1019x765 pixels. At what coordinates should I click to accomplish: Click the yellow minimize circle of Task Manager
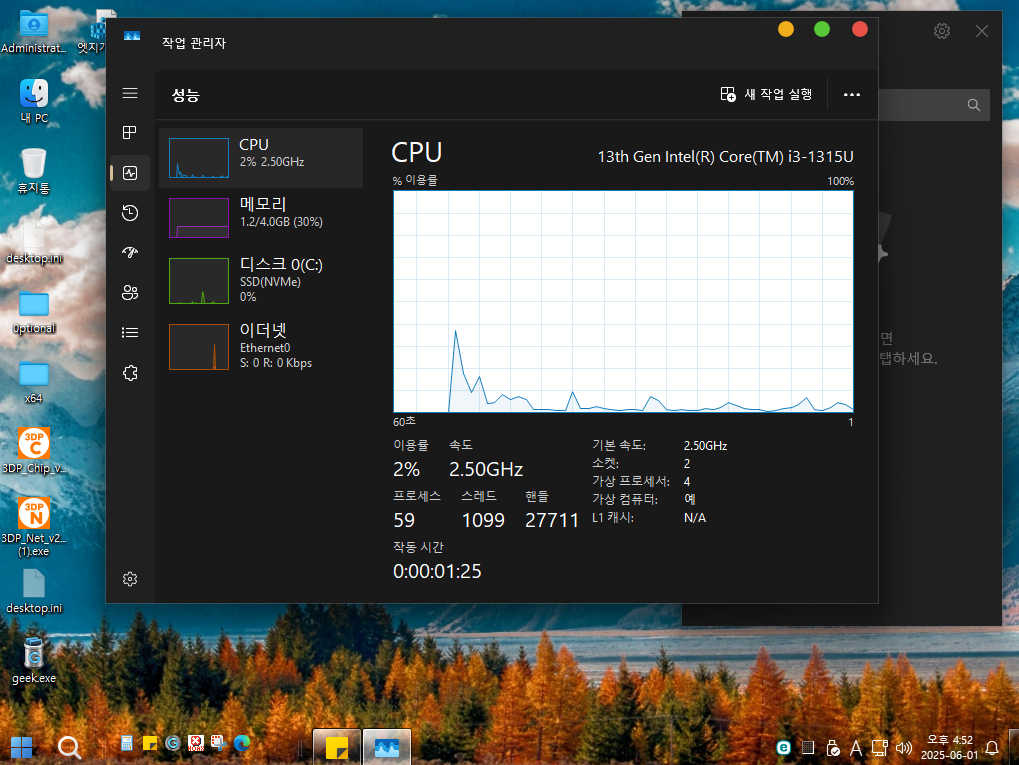pyautogui.click(x=786, y=29)
